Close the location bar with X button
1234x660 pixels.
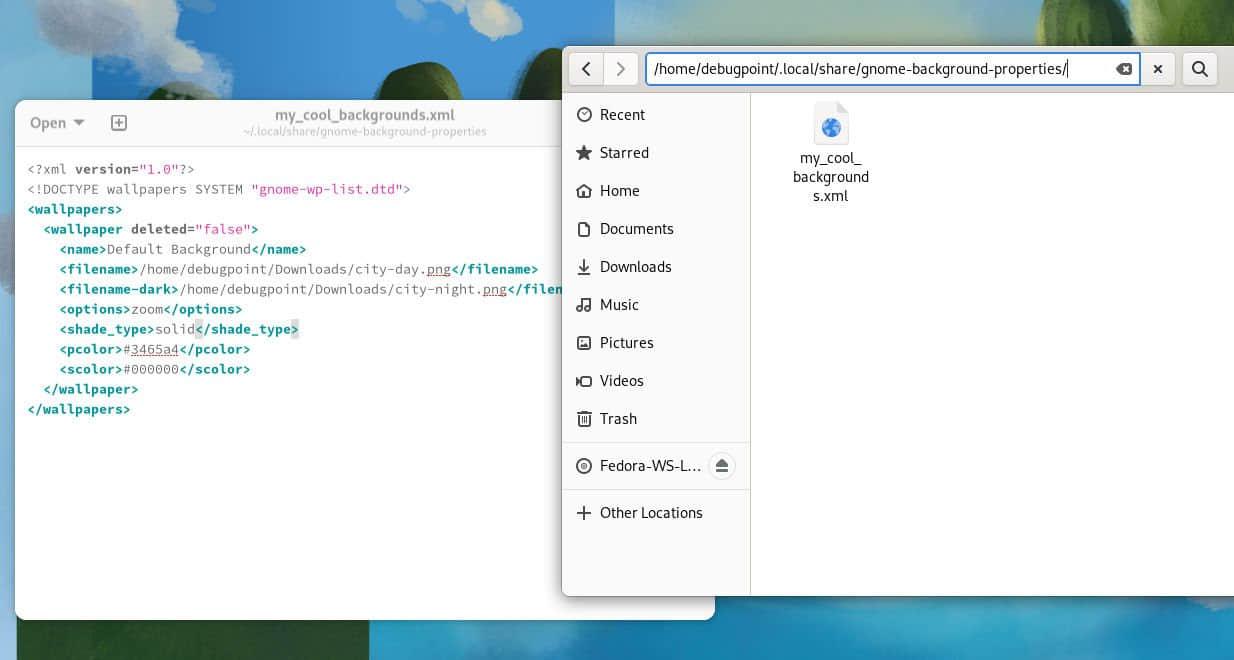pyautogui.click(x=1158, y=69)
